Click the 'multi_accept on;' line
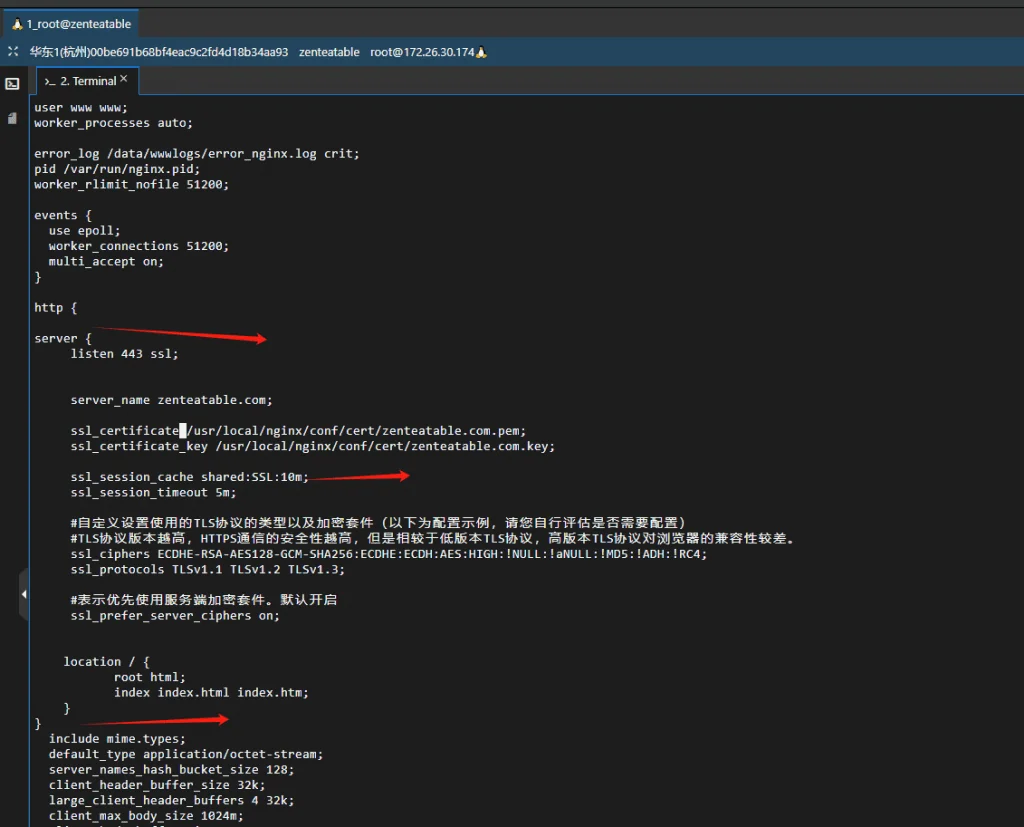This screenshot has height=827, width=1024. tap(106, 261)
